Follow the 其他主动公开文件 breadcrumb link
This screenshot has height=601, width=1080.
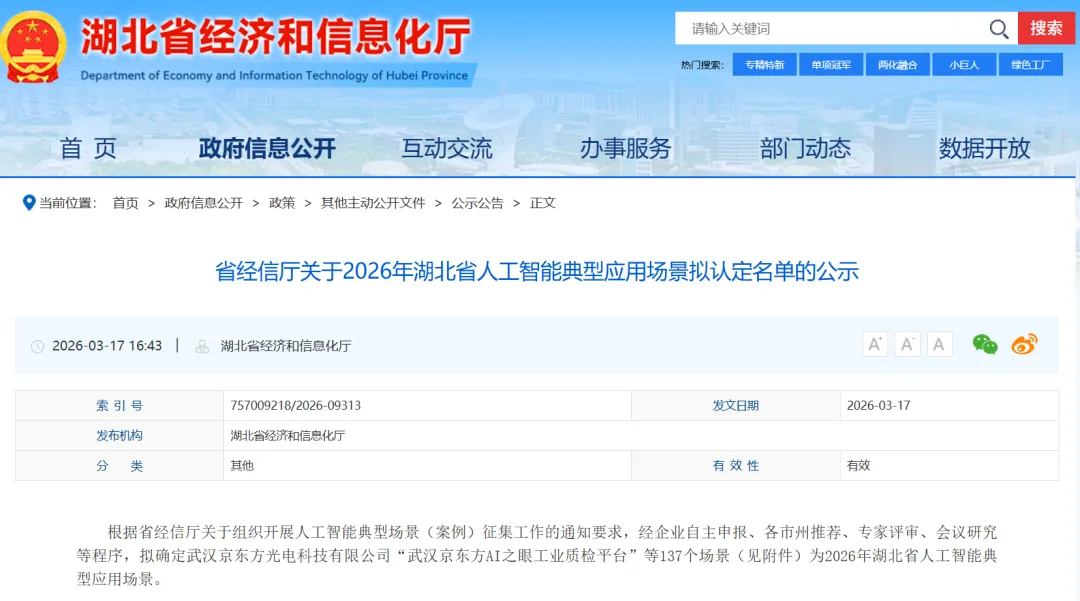[x=373, y=203]
